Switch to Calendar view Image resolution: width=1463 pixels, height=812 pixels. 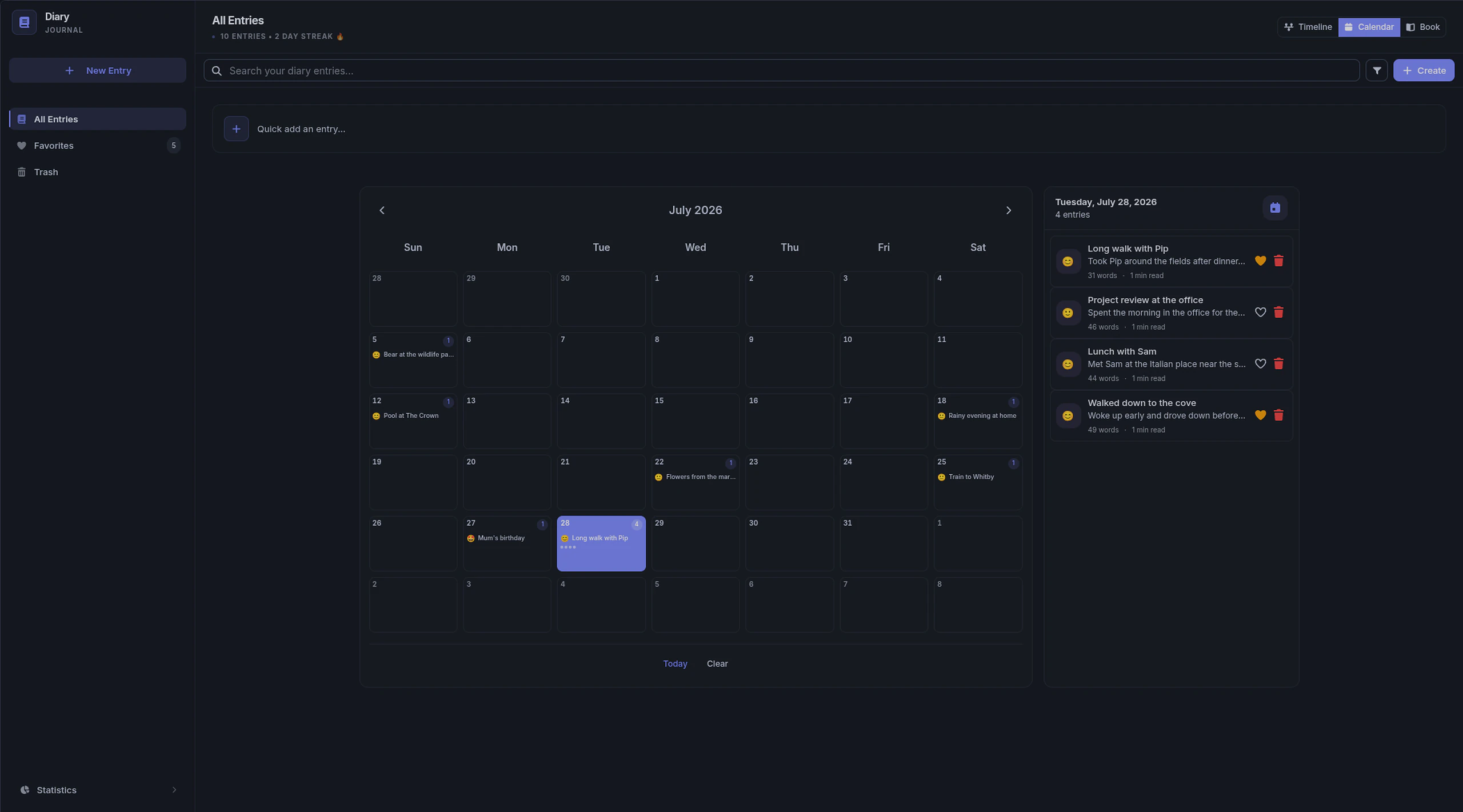coord(1369,27)
